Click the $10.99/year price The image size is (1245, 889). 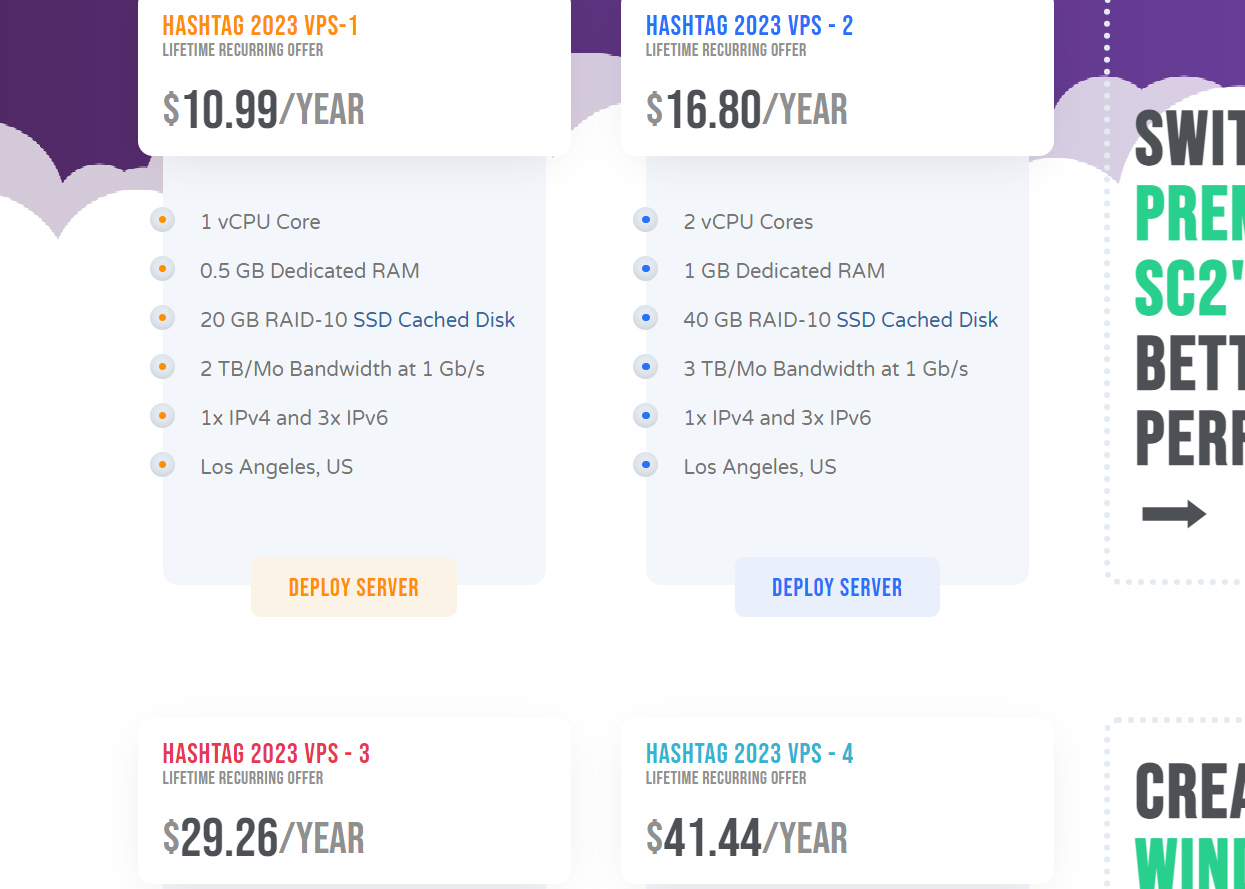click(x=264, y=110)
